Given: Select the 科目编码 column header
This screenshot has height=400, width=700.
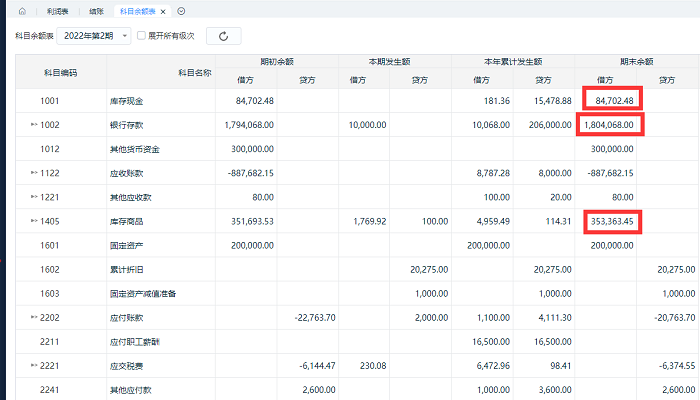Looking at the screenshot, I should pyautogui.click(x=60, y=73).
